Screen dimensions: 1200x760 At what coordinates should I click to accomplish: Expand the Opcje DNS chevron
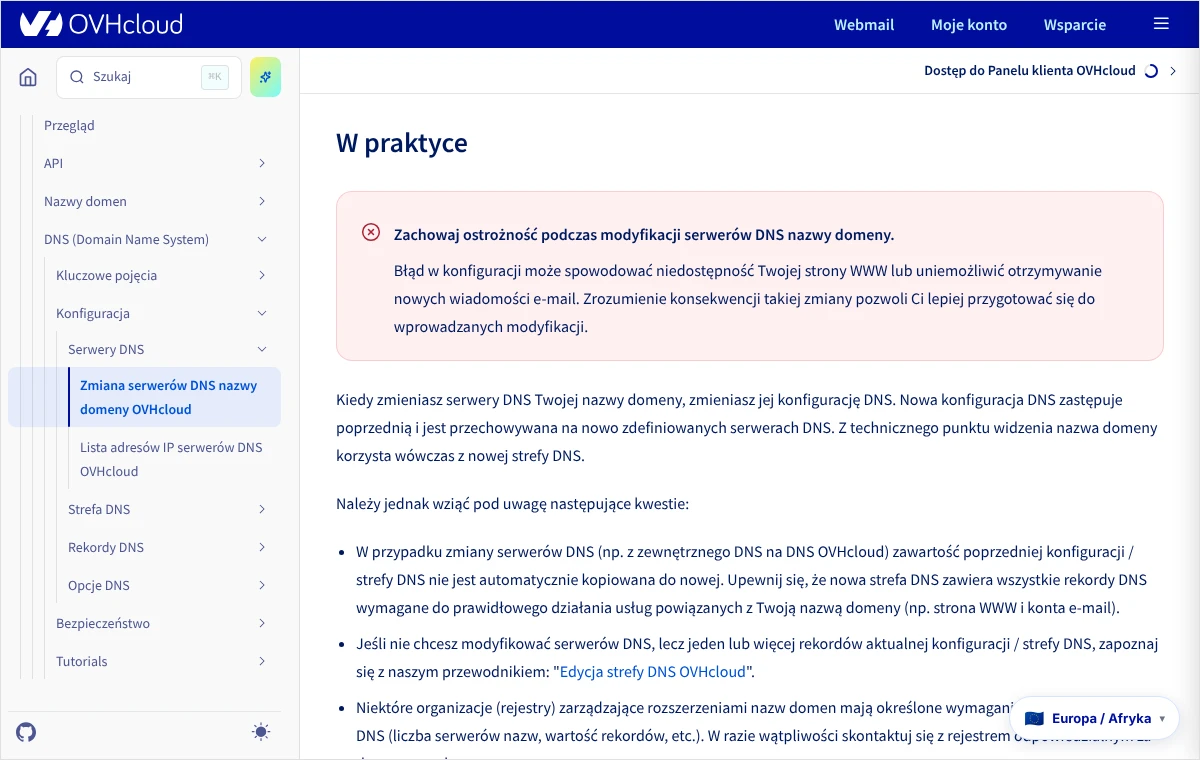[262, 585]
